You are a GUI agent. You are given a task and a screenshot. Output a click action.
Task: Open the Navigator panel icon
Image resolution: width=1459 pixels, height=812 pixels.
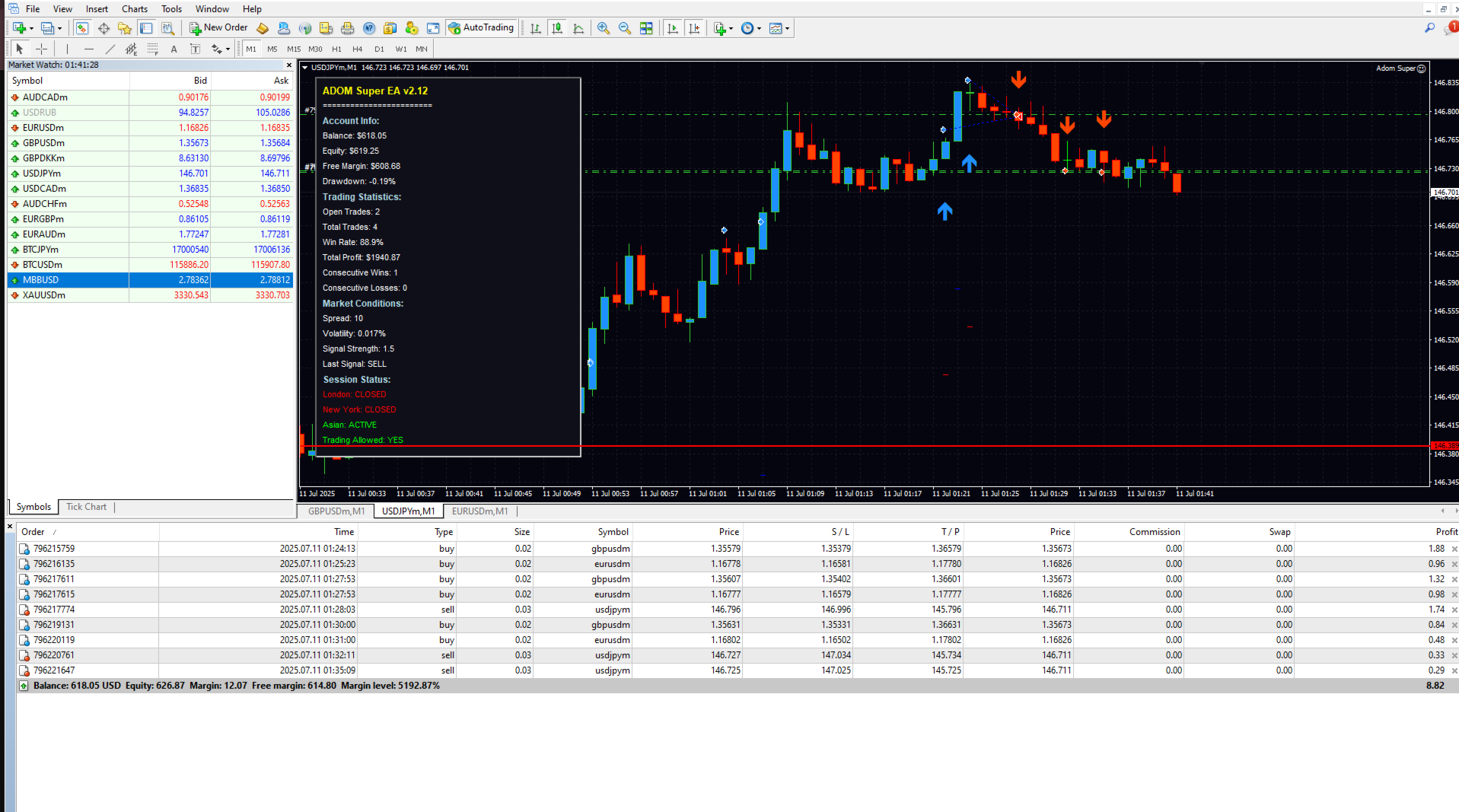coord(125,28)
